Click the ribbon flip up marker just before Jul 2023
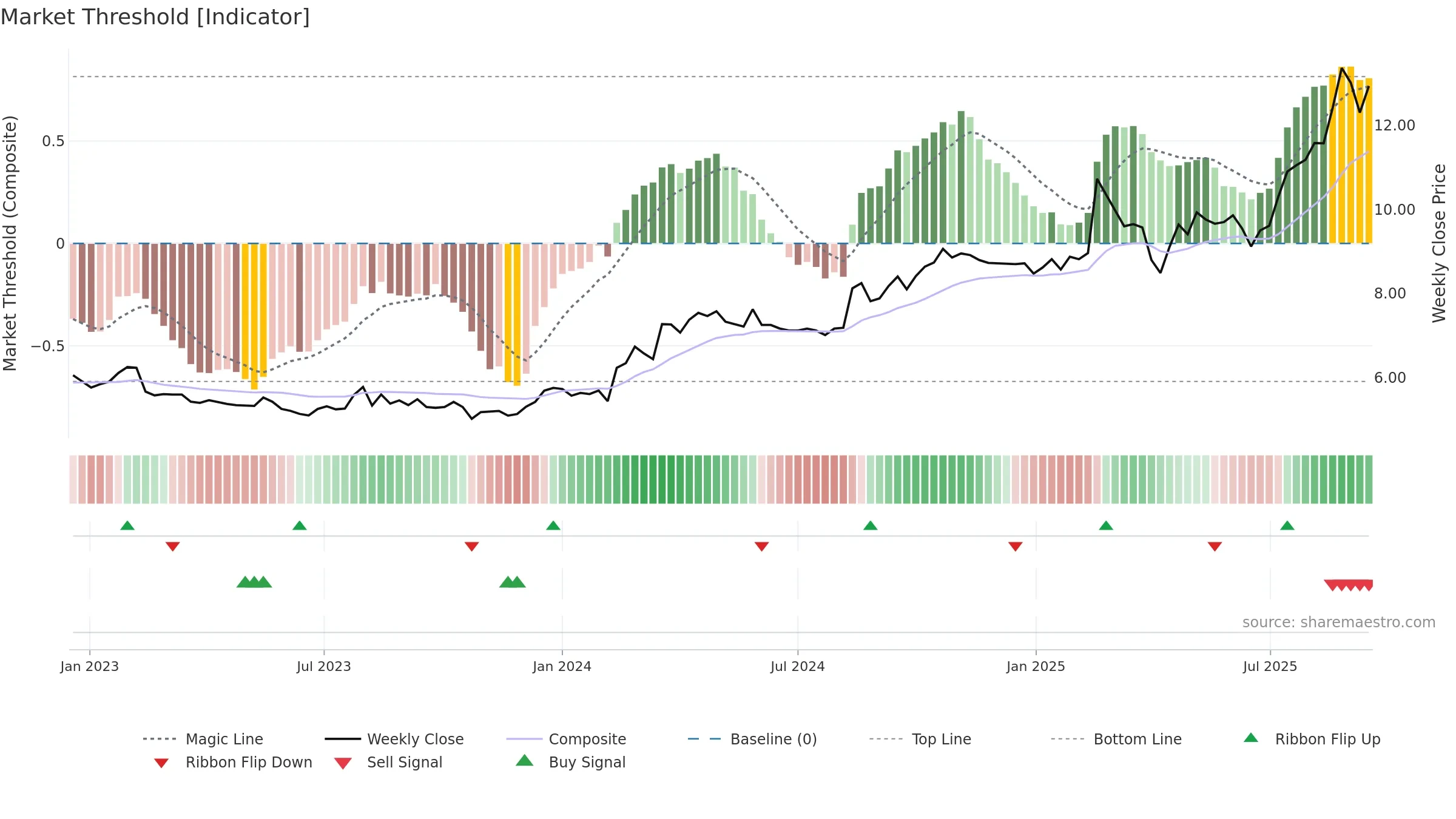Viewport: 1456px width, 819px height. pyautogui.click(x=300, y=525)
